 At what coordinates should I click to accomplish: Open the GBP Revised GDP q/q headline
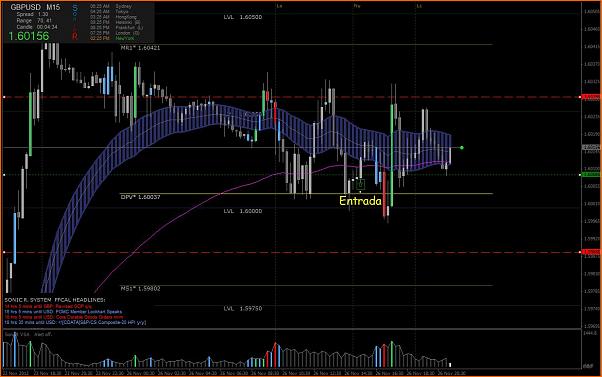(x=48, y=307)
